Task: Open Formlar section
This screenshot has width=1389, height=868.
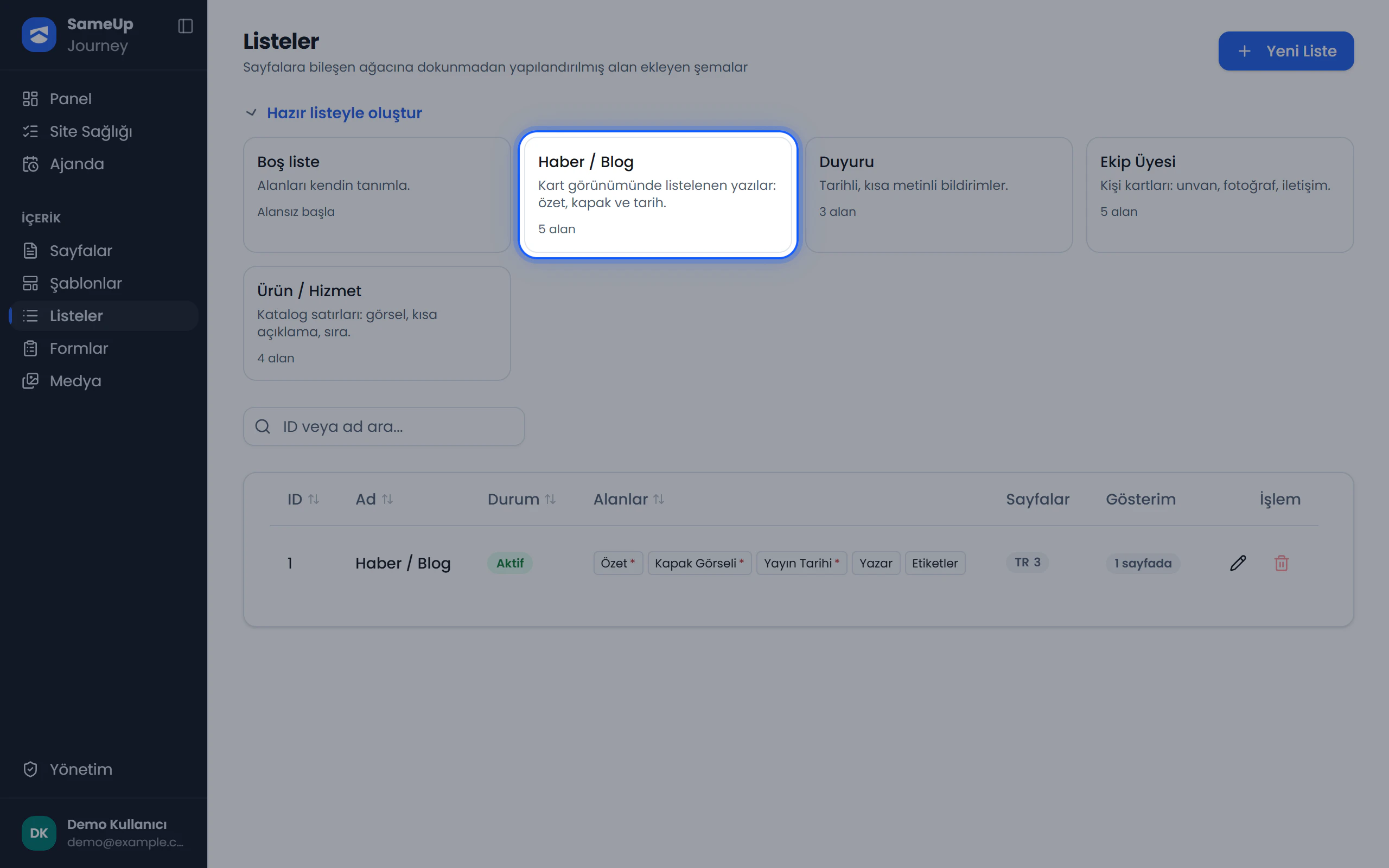Action: [x=103, y=348]
